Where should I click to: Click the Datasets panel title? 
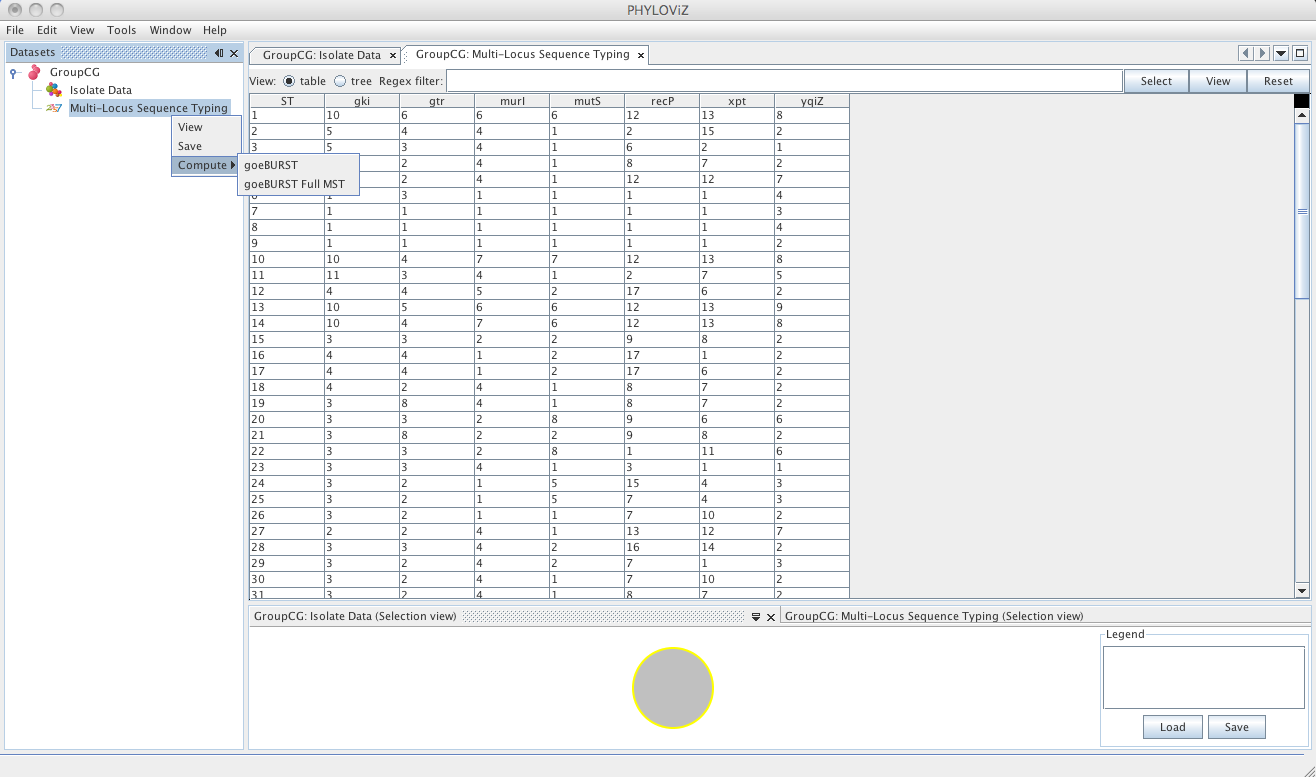[33, 53]
